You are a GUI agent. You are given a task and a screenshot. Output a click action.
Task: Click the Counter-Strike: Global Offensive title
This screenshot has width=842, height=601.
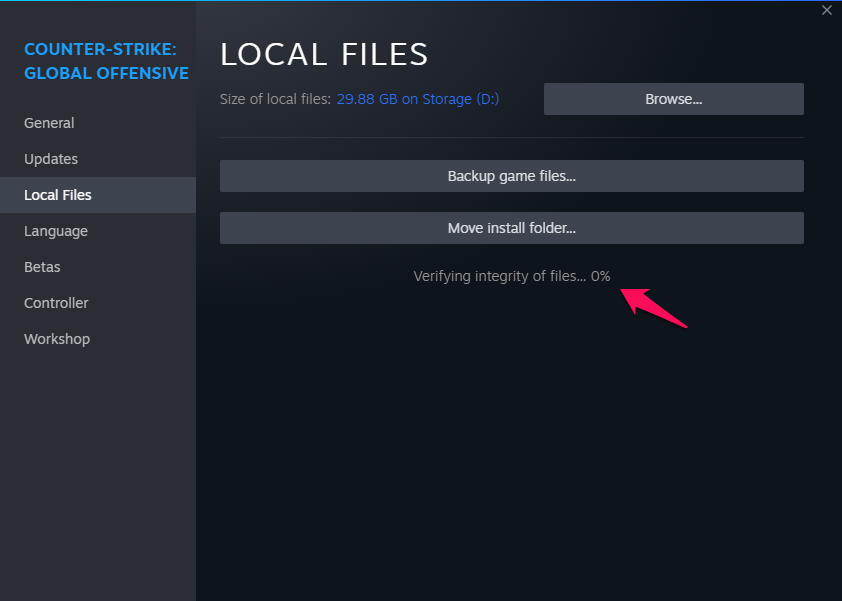coord(106,61)
